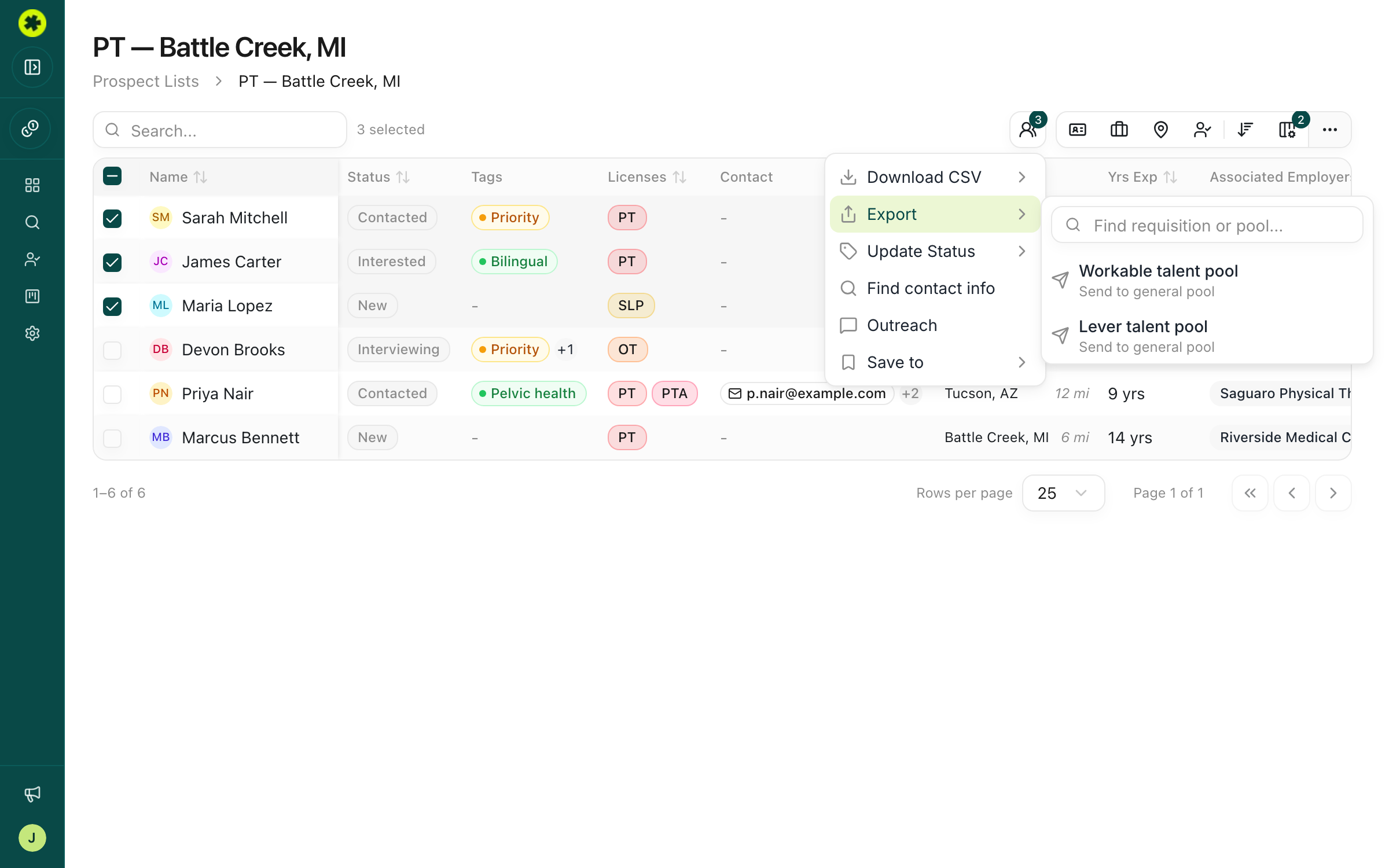The height and width of the screenshot is (868, 1389).
Task: Open sidebar settings gear
Action: [x=32, y=333]
